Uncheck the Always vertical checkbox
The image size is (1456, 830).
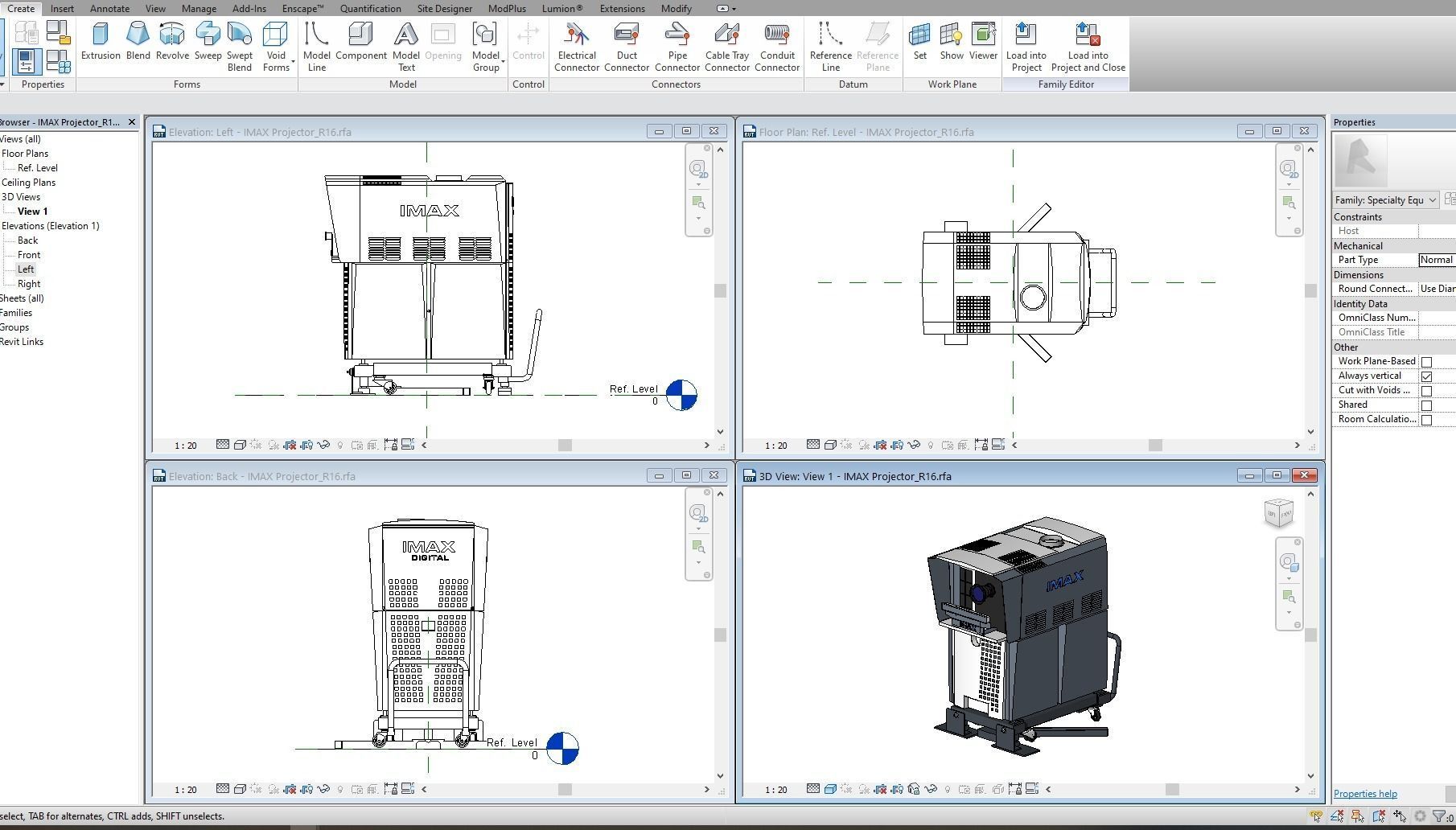(x=1426, y=376)
